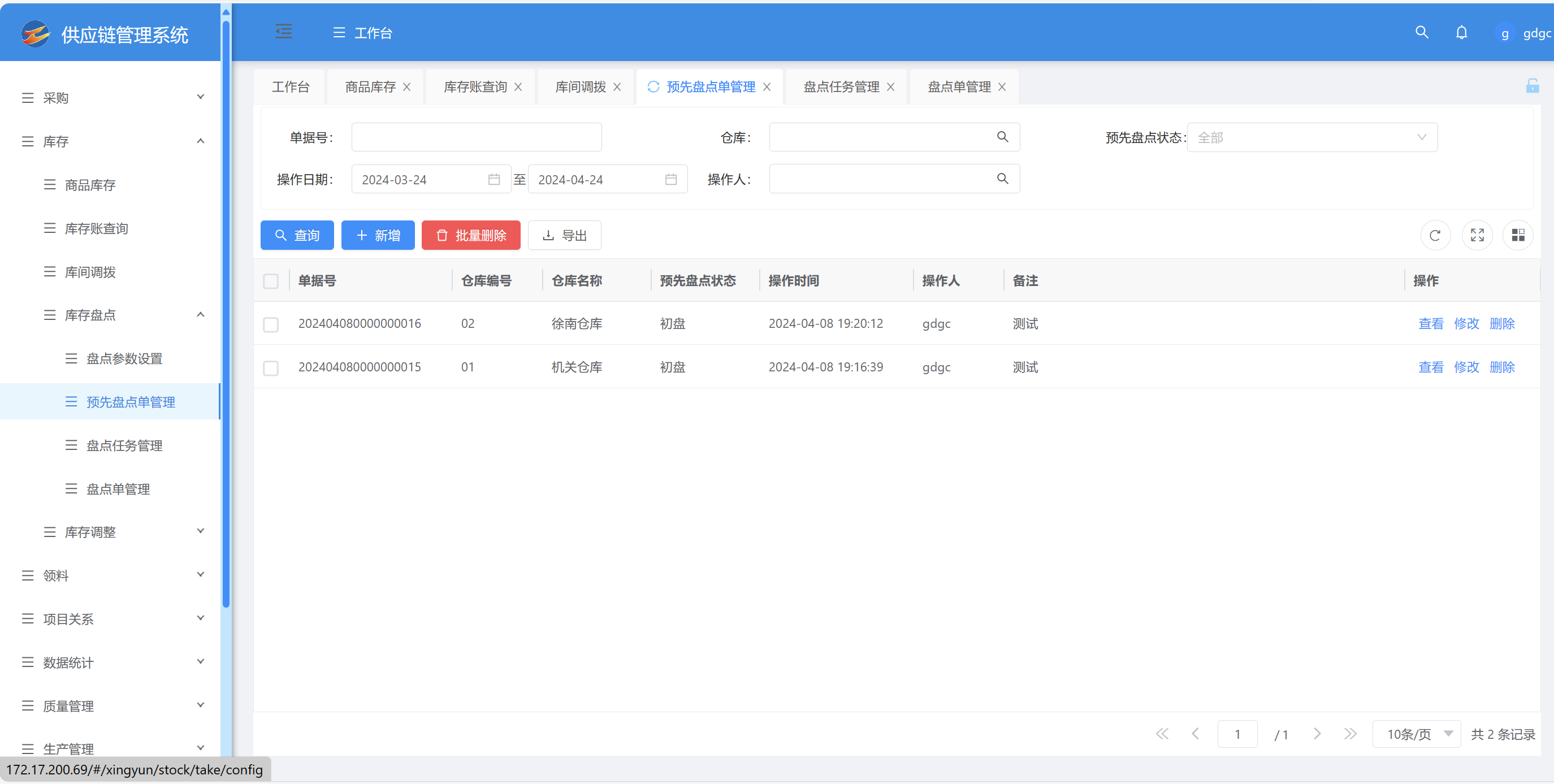Open the notification bell
The image size is (1554, 784).
click(1461, 33)
